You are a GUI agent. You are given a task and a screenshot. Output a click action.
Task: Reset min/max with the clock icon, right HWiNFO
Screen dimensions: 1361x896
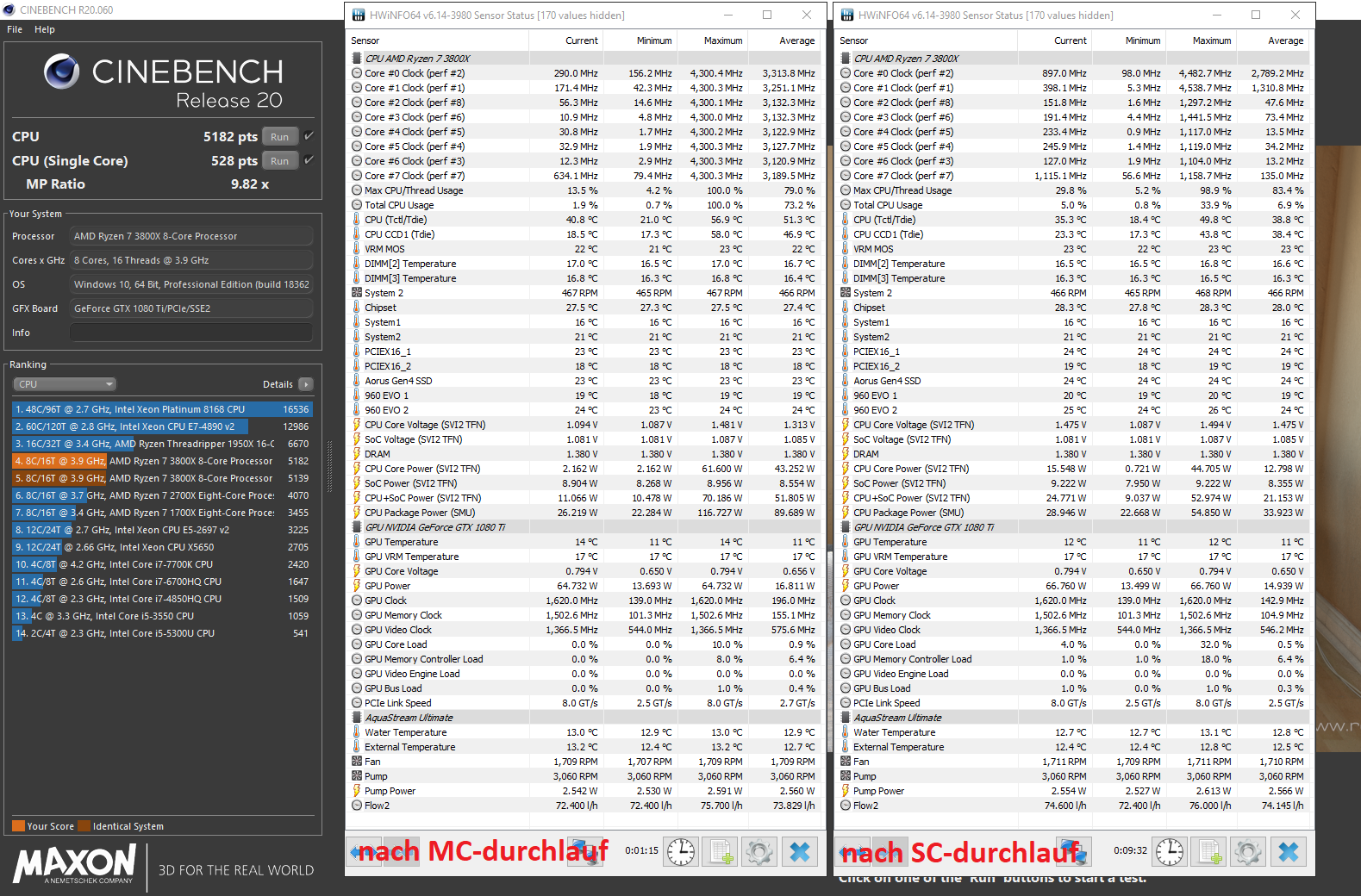[1170, 852]
